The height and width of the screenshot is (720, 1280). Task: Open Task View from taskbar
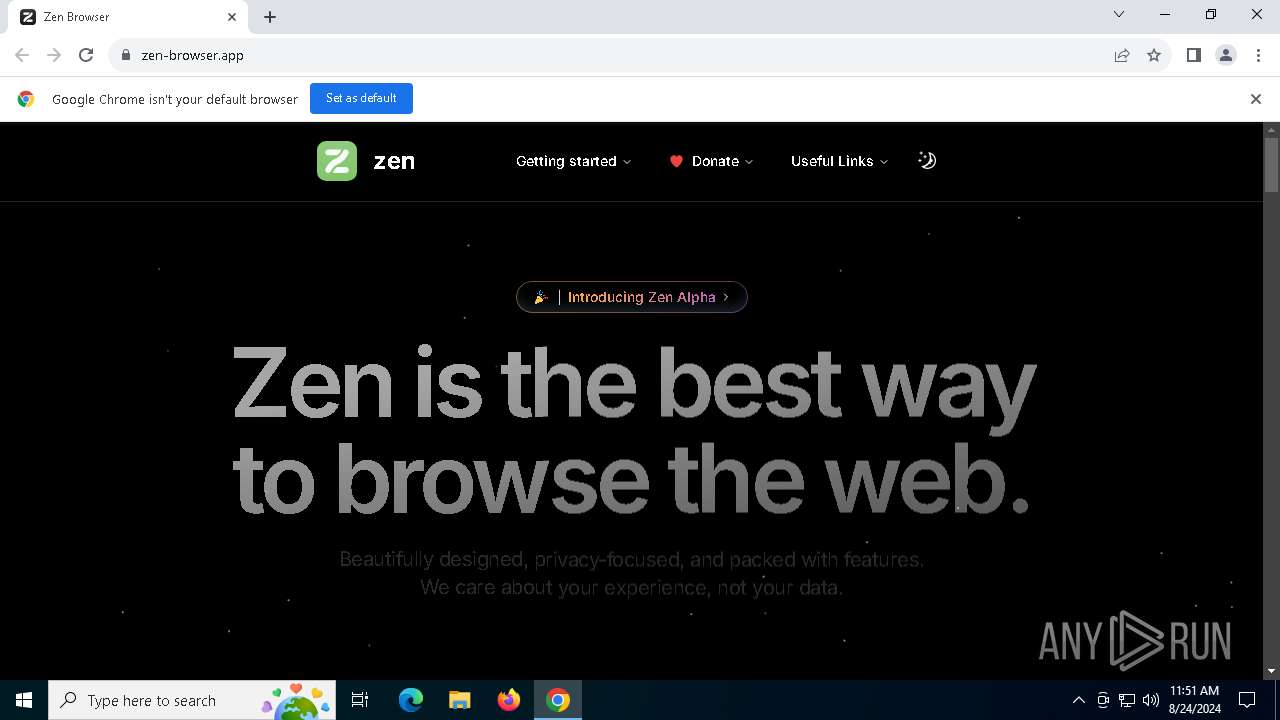(x=360, y=700)
